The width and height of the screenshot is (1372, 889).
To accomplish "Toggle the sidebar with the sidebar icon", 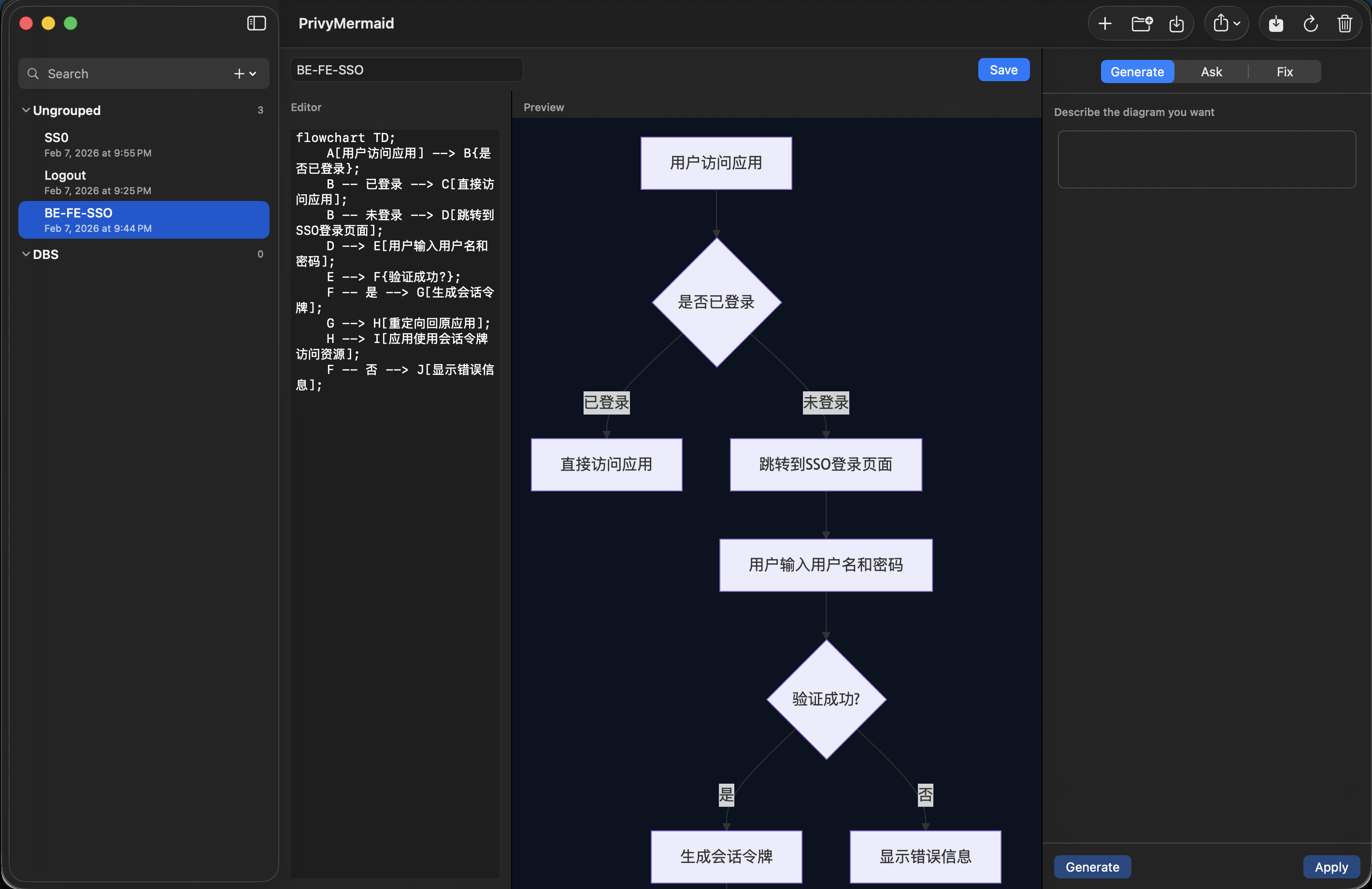I will coord(256,23).
